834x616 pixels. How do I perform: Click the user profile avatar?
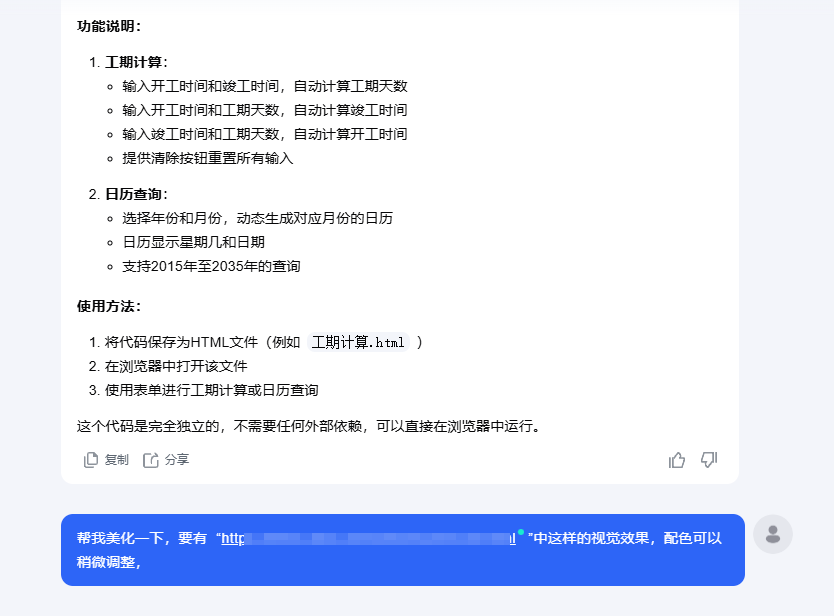(x=772, y=534)
